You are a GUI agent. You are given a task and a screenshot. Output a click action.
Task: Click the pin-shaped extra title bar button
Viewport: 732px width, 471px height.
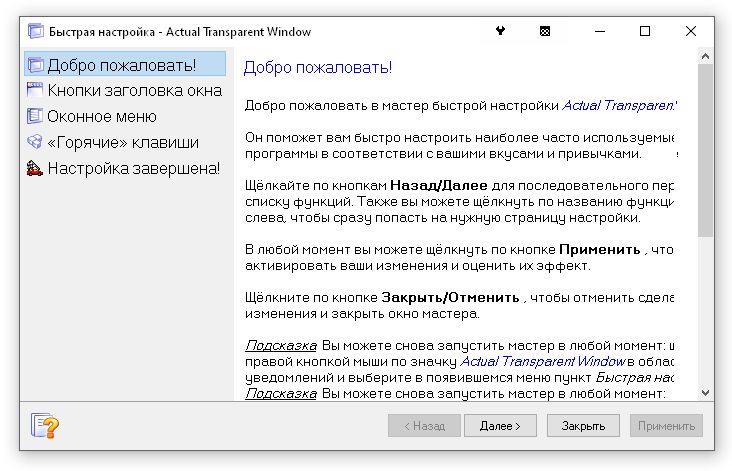(x=500, y=31)
